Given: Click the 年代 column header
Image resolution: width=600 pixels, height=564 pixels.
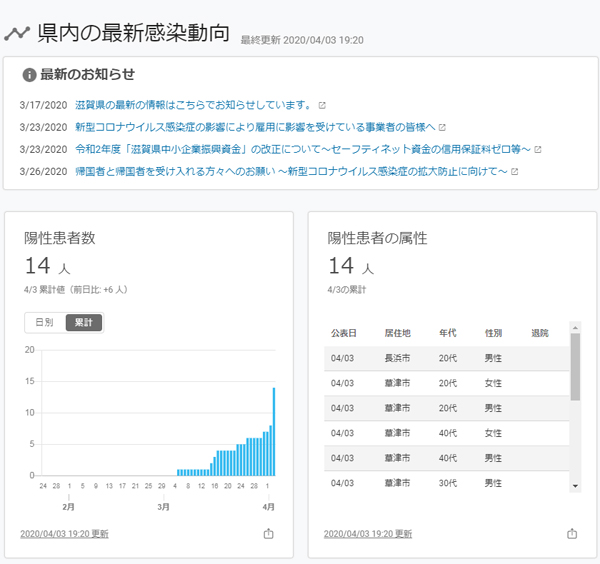Looking at the screenshot, I should coord(447,333).
